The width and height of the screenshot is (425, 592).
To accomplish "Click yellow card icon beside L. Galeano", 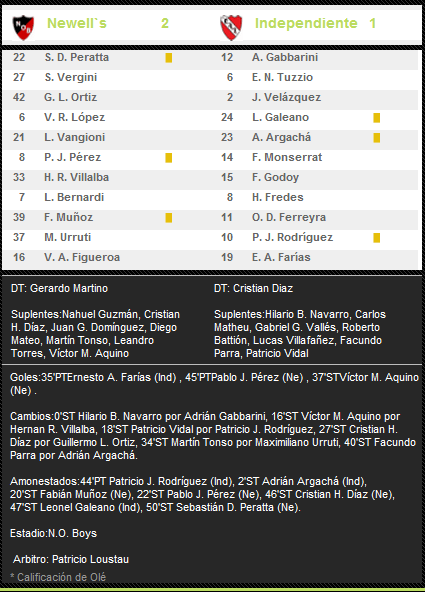I will [x=376, y=118].
